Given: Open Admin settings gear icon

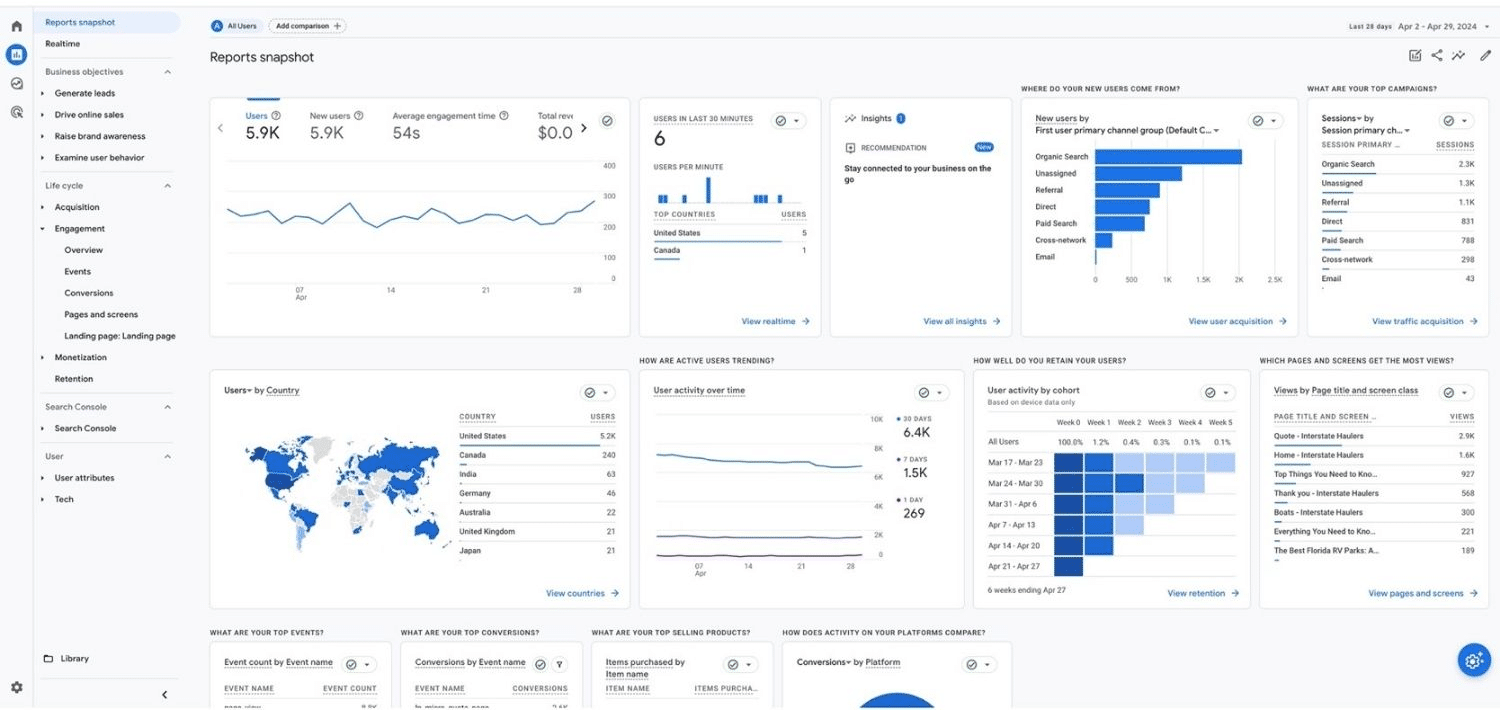Looking at the screenshot, I should point(16,688).
